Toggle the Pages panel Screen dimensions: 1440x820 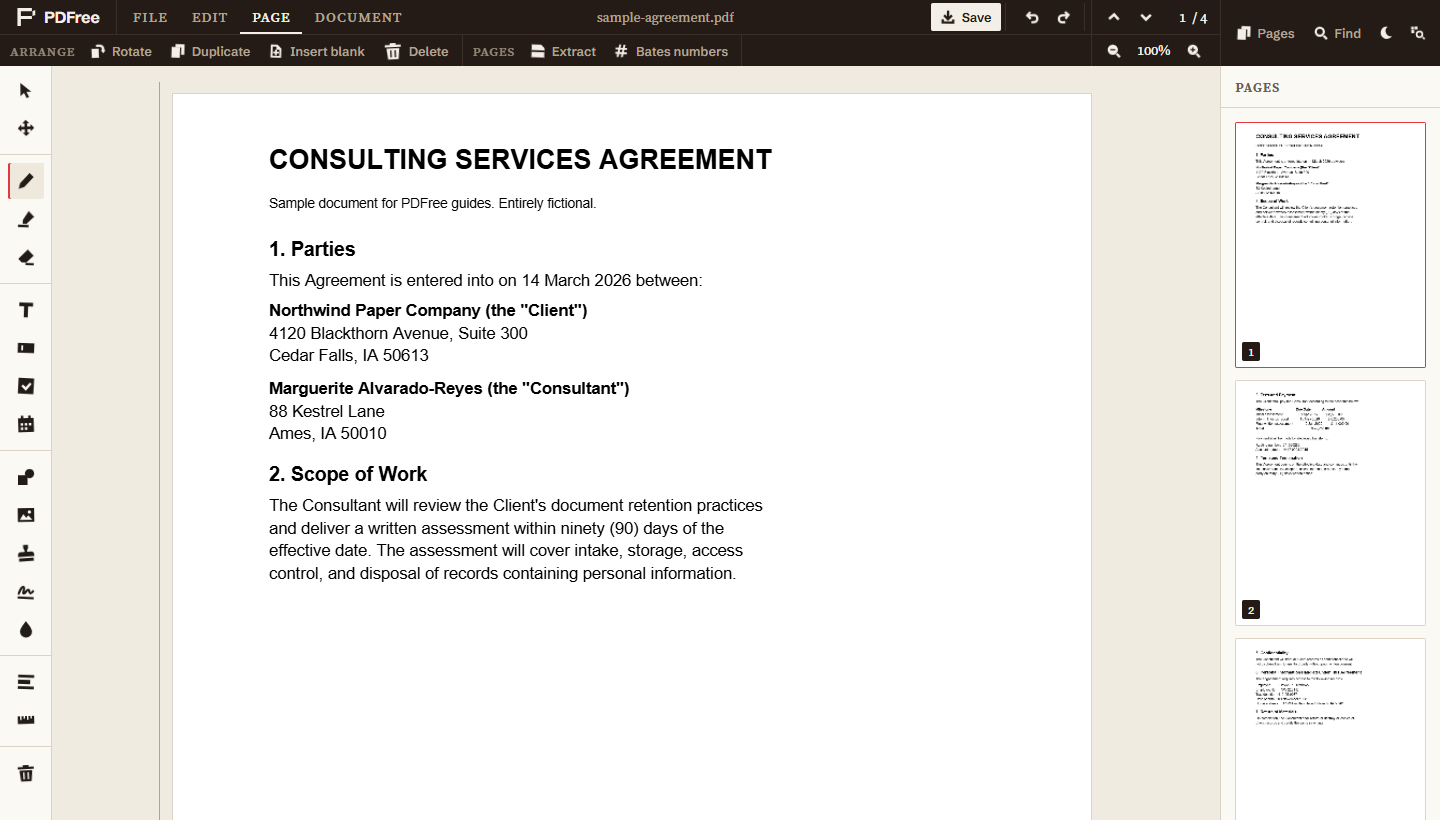(x=1266, y=33)
